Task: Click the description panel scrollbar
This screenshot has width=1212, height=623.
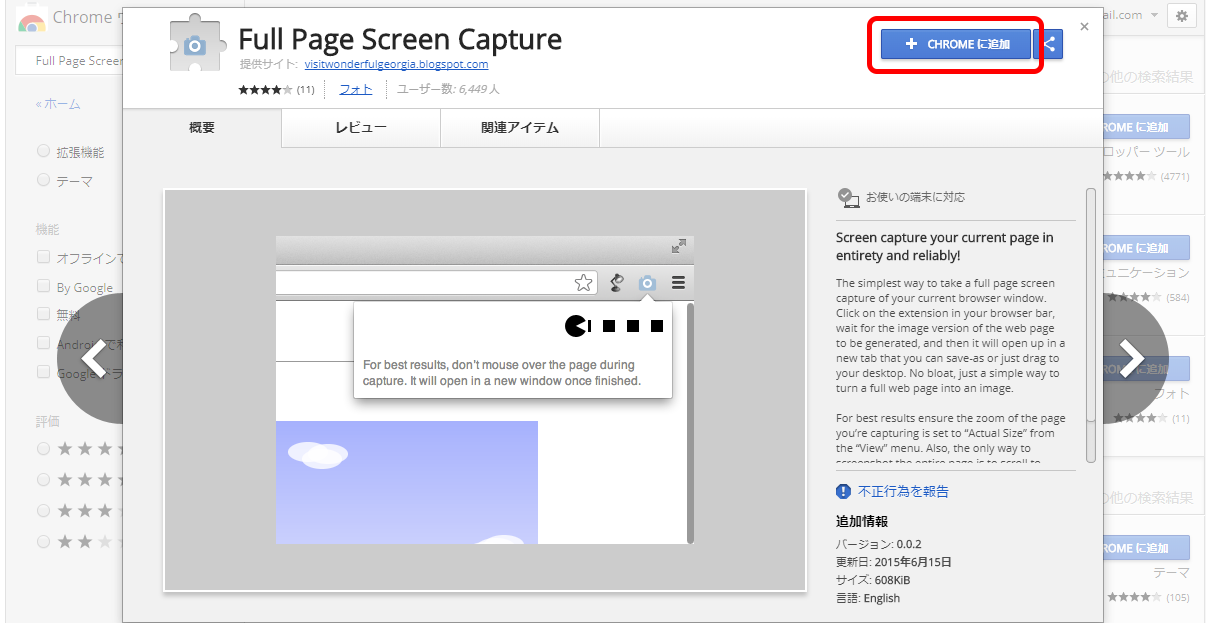Action: pyautogui.click(x=1090, y=325)
